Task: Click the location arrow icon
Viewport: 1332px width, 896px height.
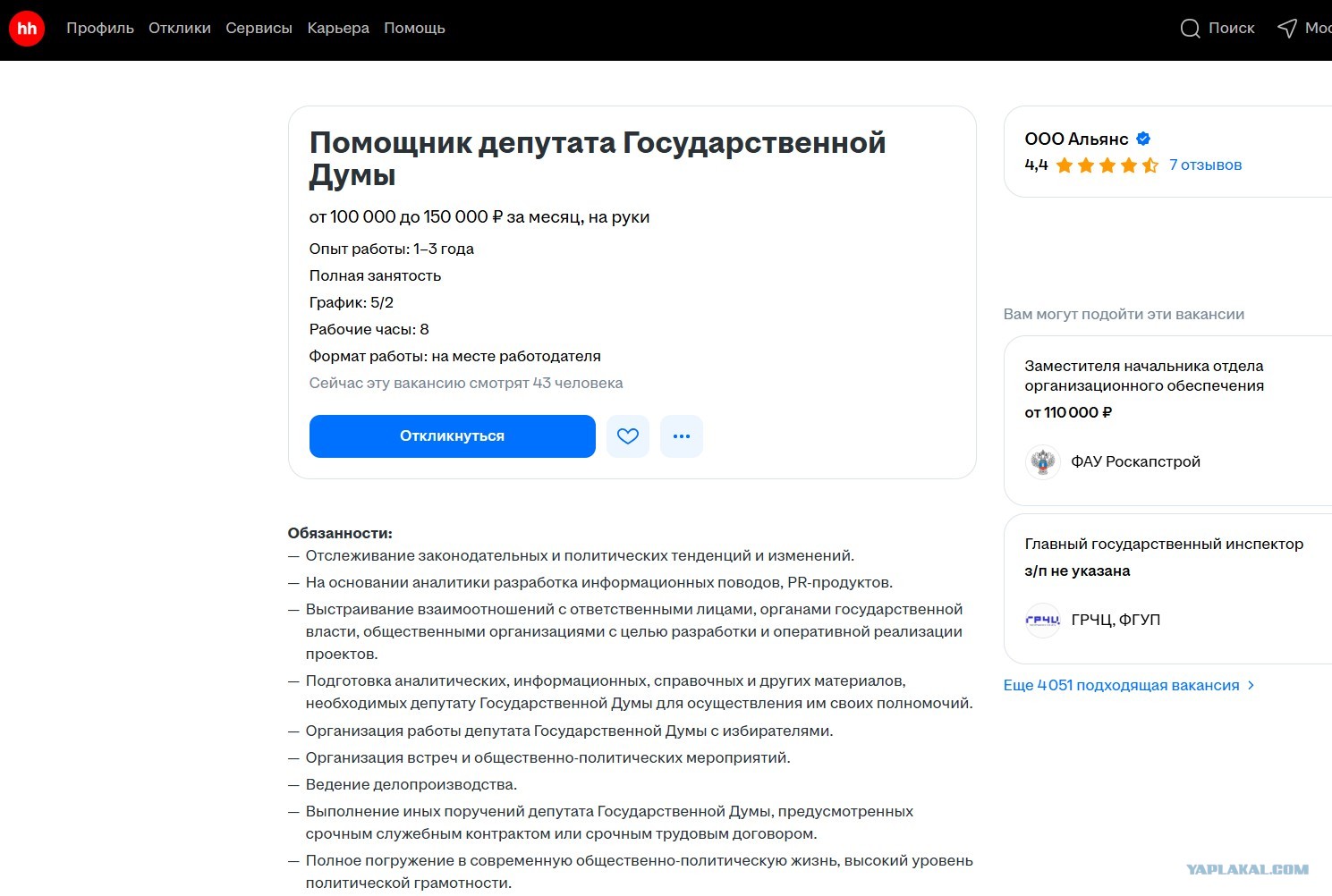Action: click(1287, 29)
